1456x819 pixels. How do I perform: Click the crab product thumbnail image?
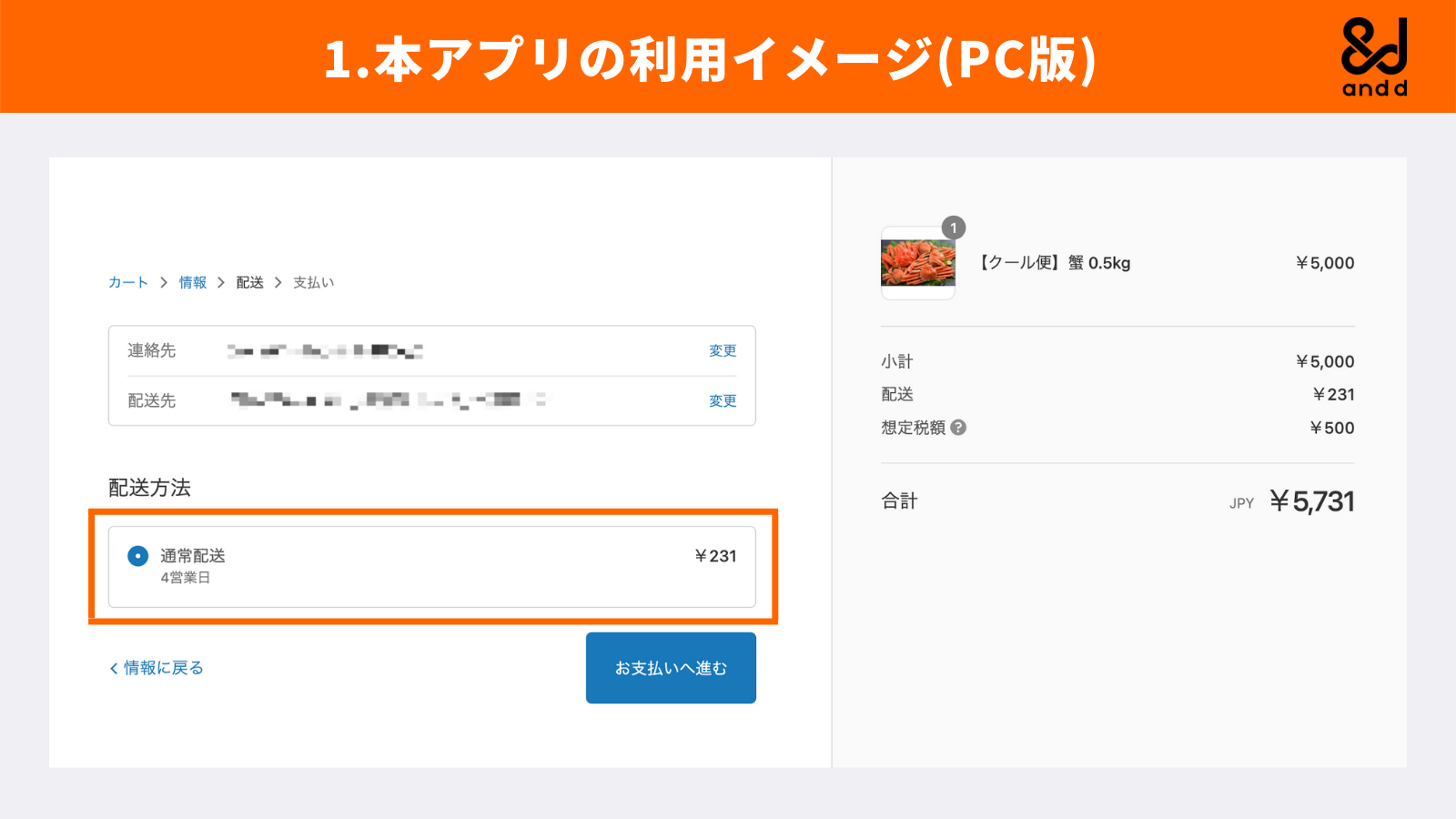coord(917,263)
